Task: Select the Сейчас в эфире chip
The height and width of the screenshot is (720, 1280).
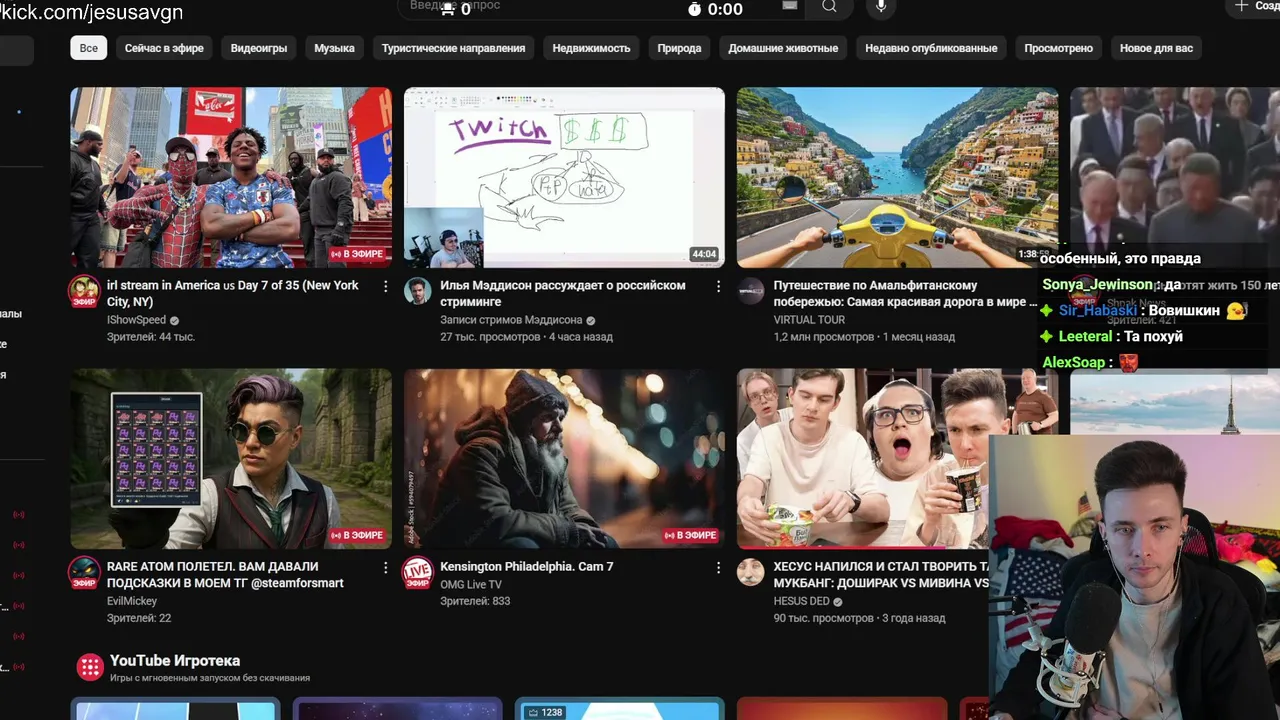Action: 164,48
